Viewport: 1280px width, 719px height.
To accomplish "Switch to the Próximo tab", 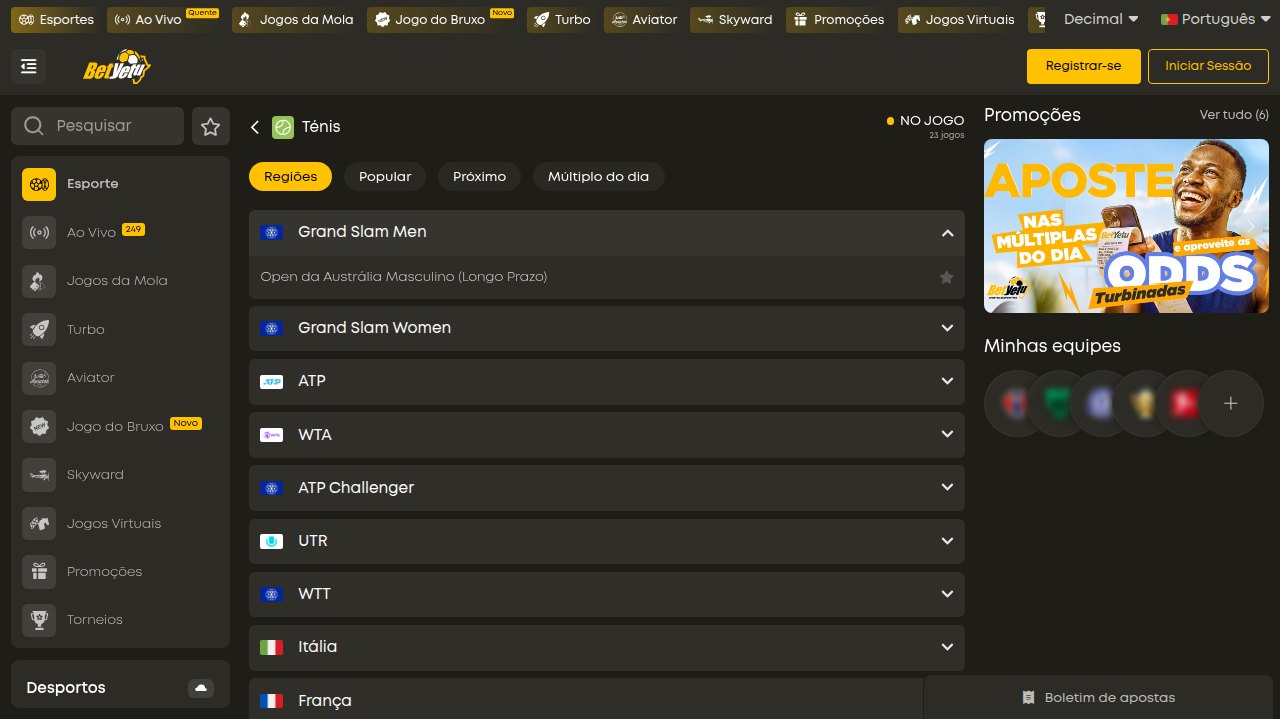I will [479, 177].
